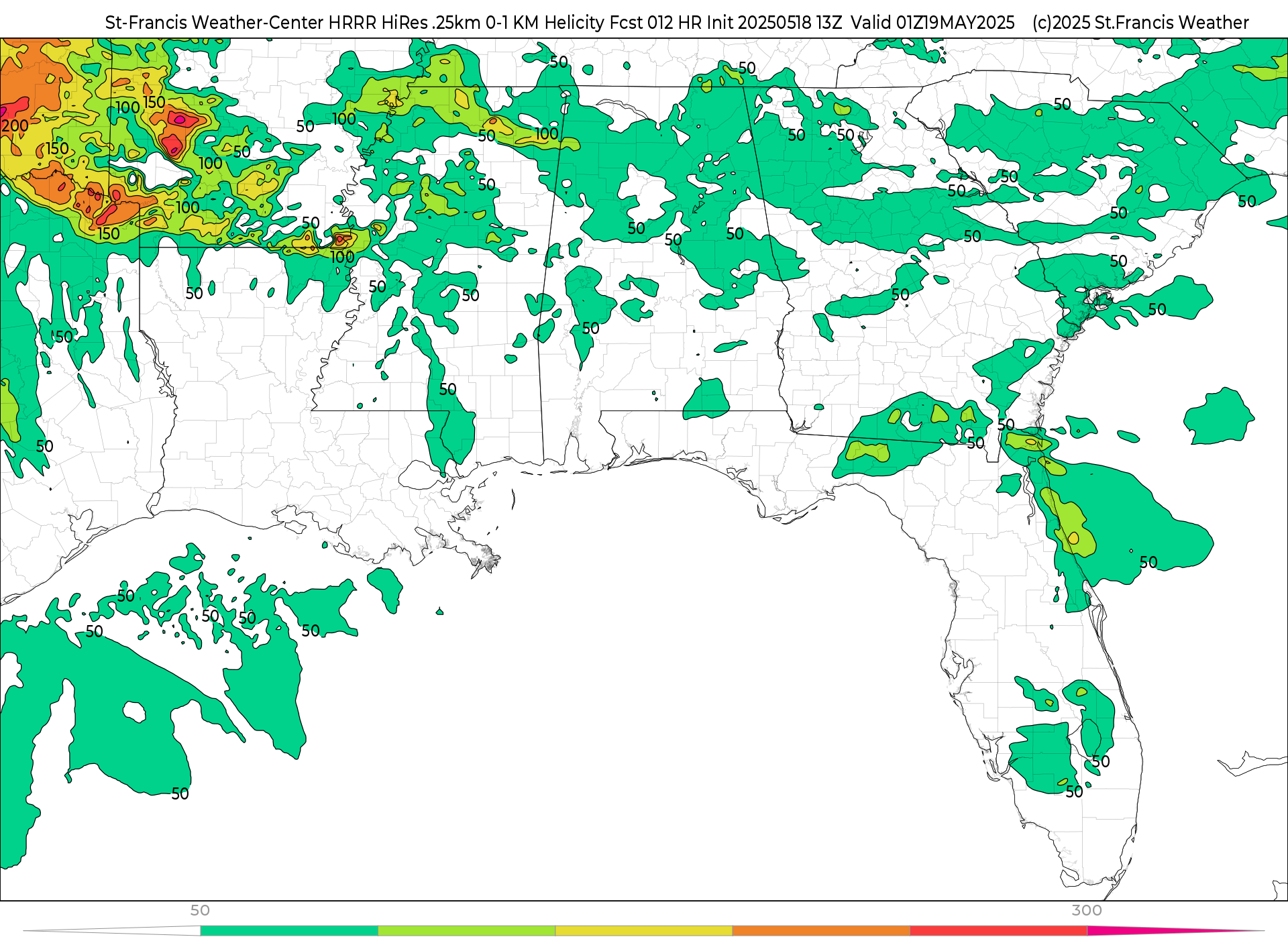Click the "St-Francis Weather-Center" title text
1288x939 pixels.
[215, 23]
